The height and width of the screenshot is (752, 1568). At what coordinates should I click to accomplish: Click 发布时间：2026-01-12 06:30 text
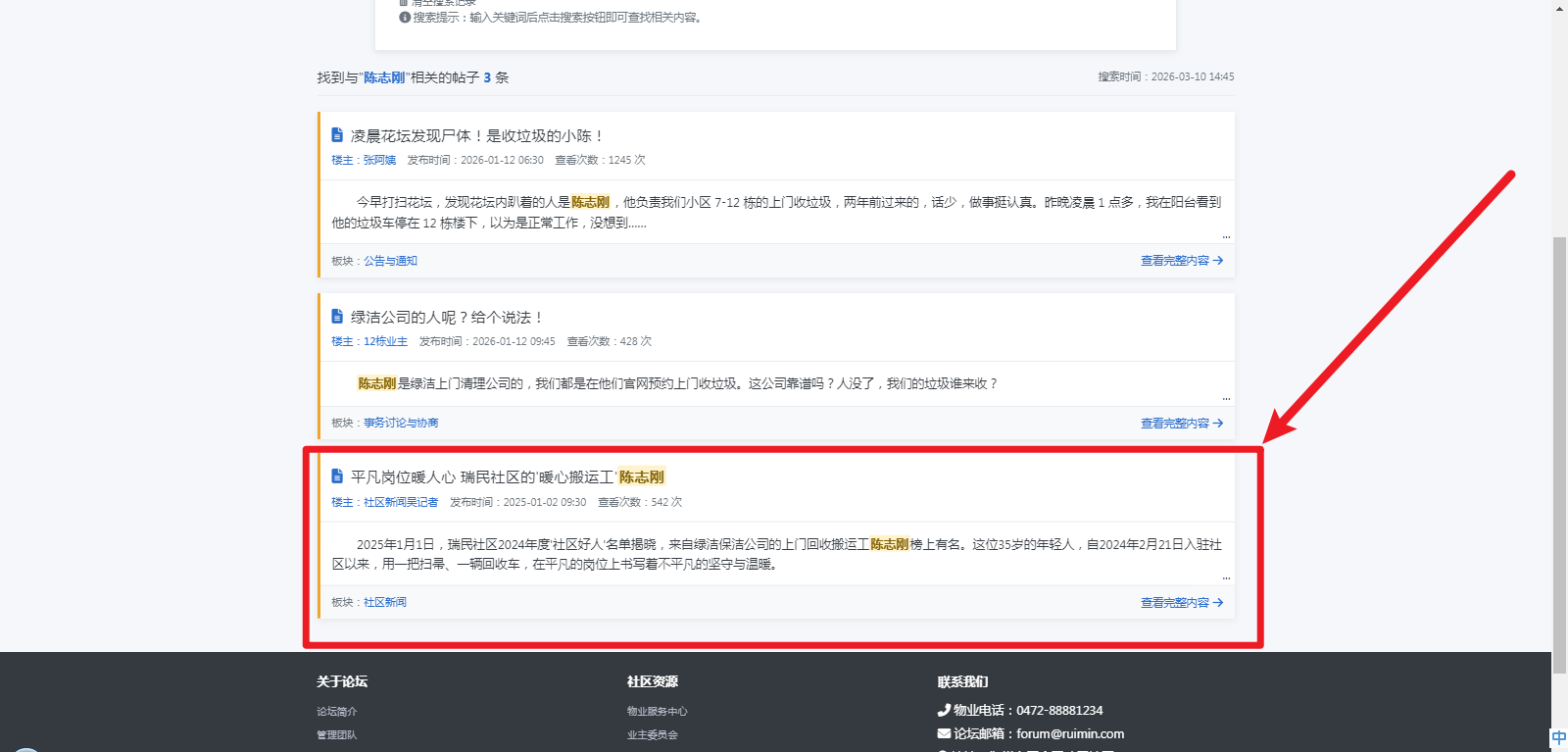pyautogui.click(x=475, y=160)
